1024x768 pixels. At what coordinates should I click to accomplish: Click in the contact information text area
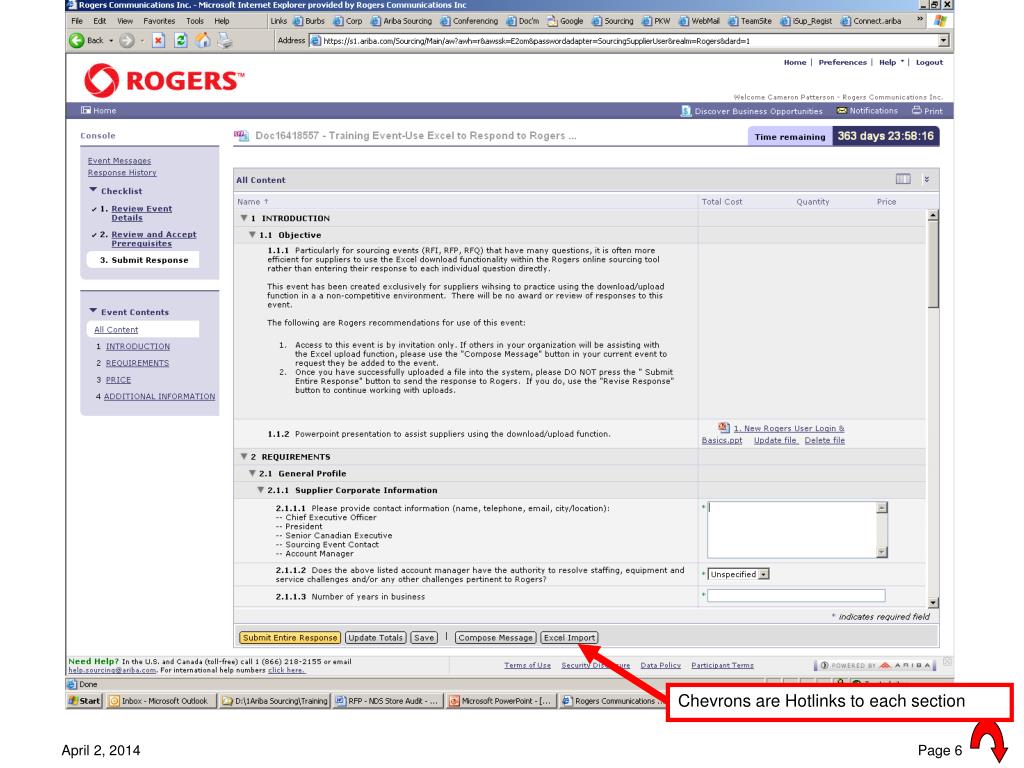coord(792,530)
